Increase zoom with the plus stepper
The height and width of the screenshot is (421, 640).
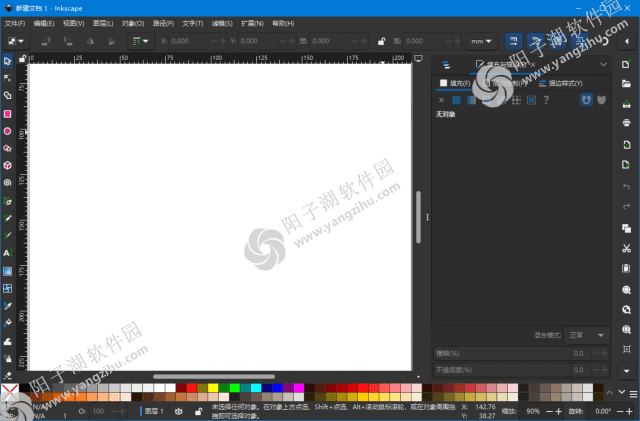pyautogui.click(x=558, y=412)
